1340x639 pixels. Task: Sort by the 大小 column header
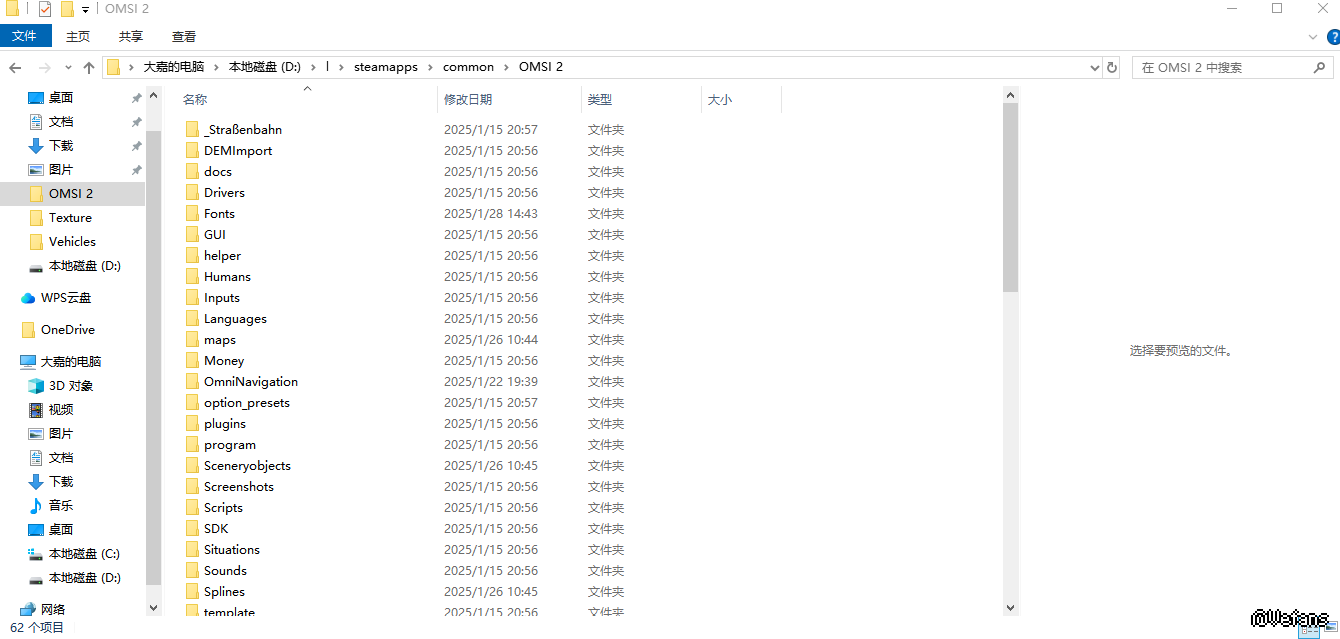pyautogui.click(x=720, y=100)
